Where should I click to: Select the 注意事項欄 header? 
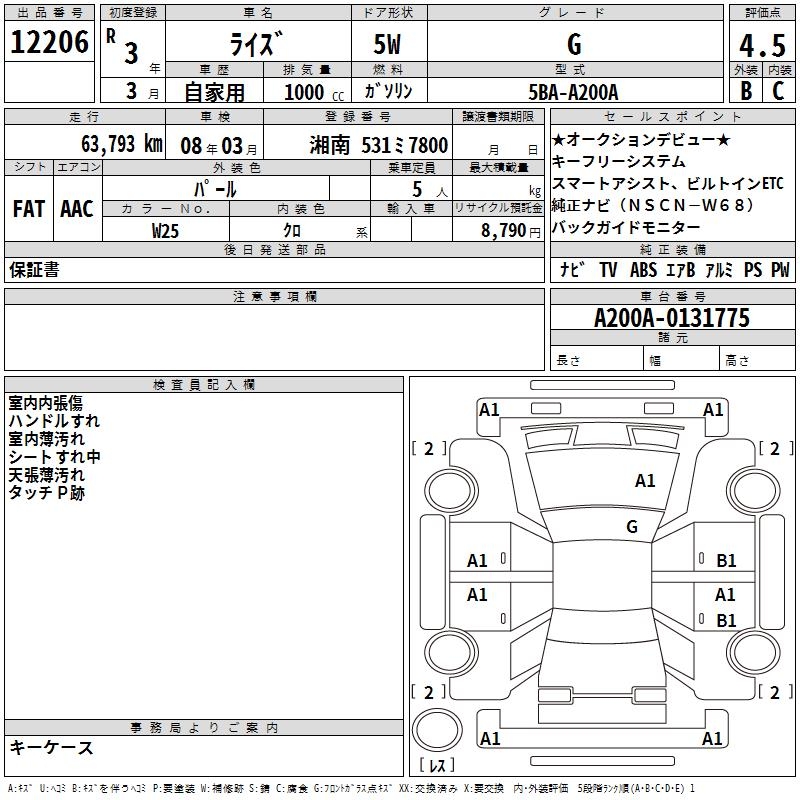pos(274,296)
